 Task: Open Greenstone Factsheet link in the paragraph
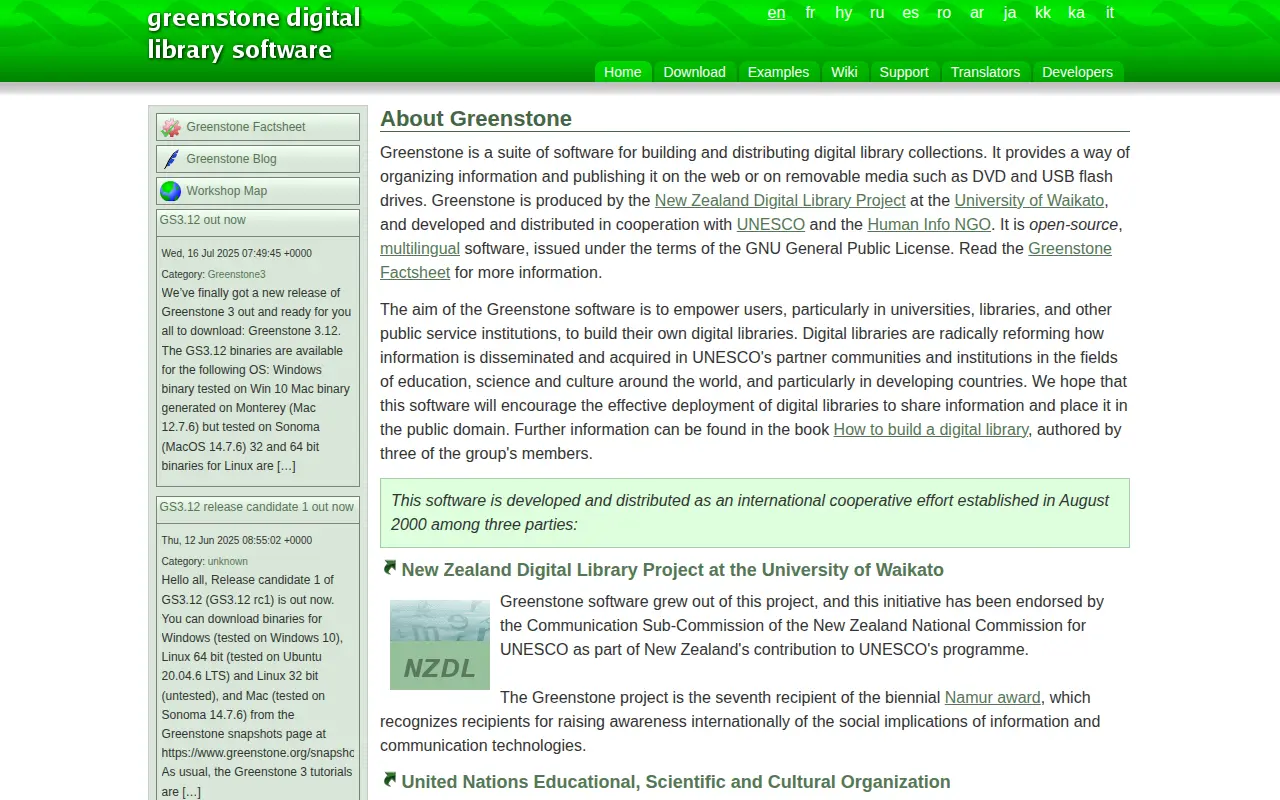coord(1070,248)
